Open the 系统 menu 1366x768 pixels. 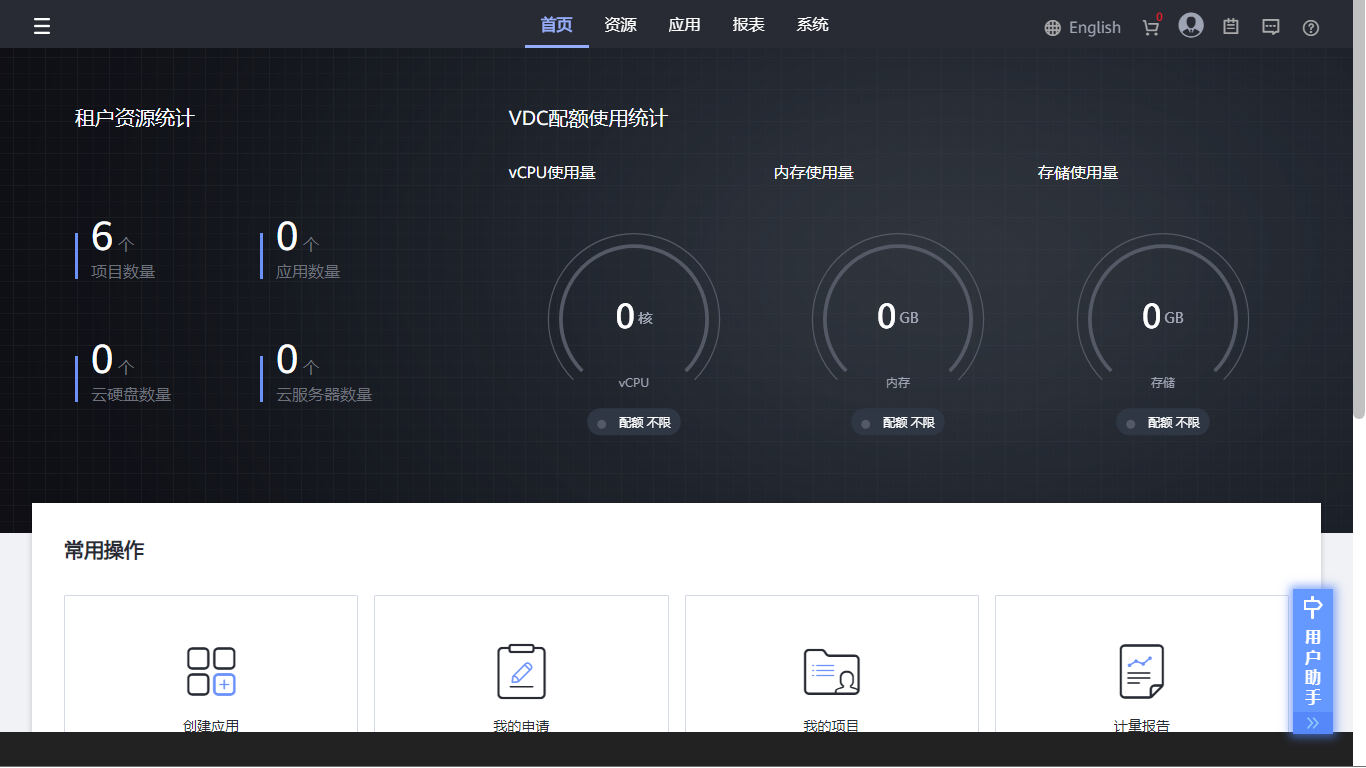(812, 25)
